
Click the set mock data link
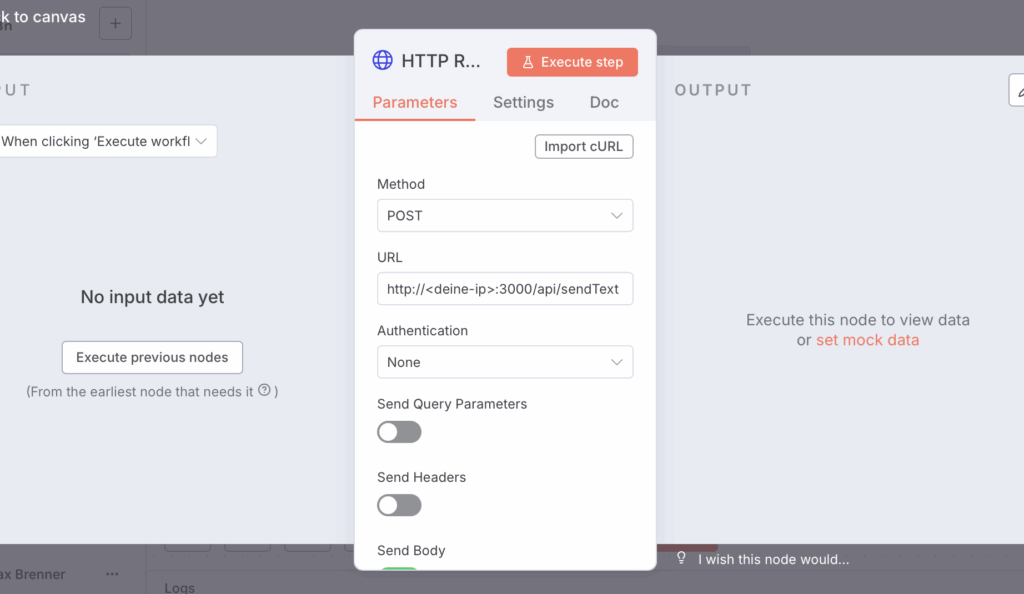click(867, 340)
